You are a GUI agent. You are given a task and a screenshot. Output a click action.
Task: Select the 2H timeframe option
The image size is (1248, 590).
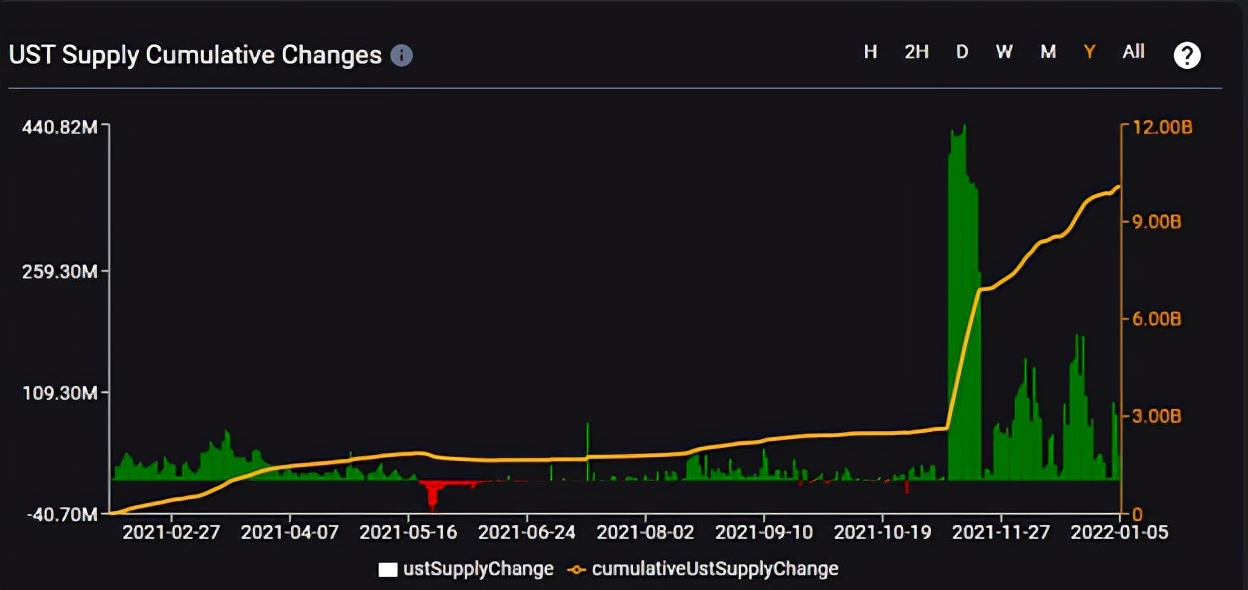(x=916, y=52)
